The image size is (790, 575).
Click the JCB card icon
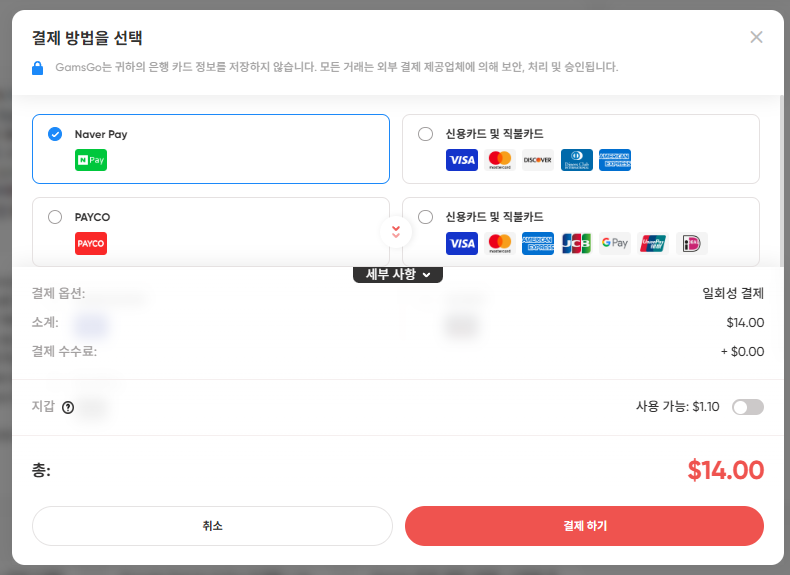click(576, 243)
